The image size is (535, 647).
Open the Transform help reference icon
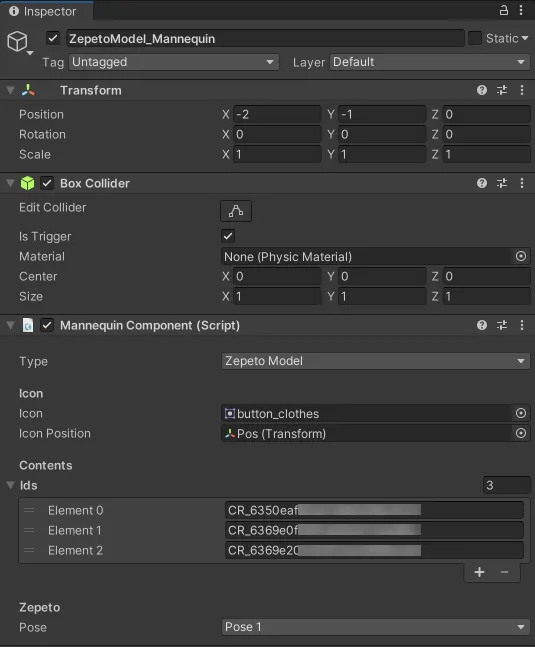point(482,90)
